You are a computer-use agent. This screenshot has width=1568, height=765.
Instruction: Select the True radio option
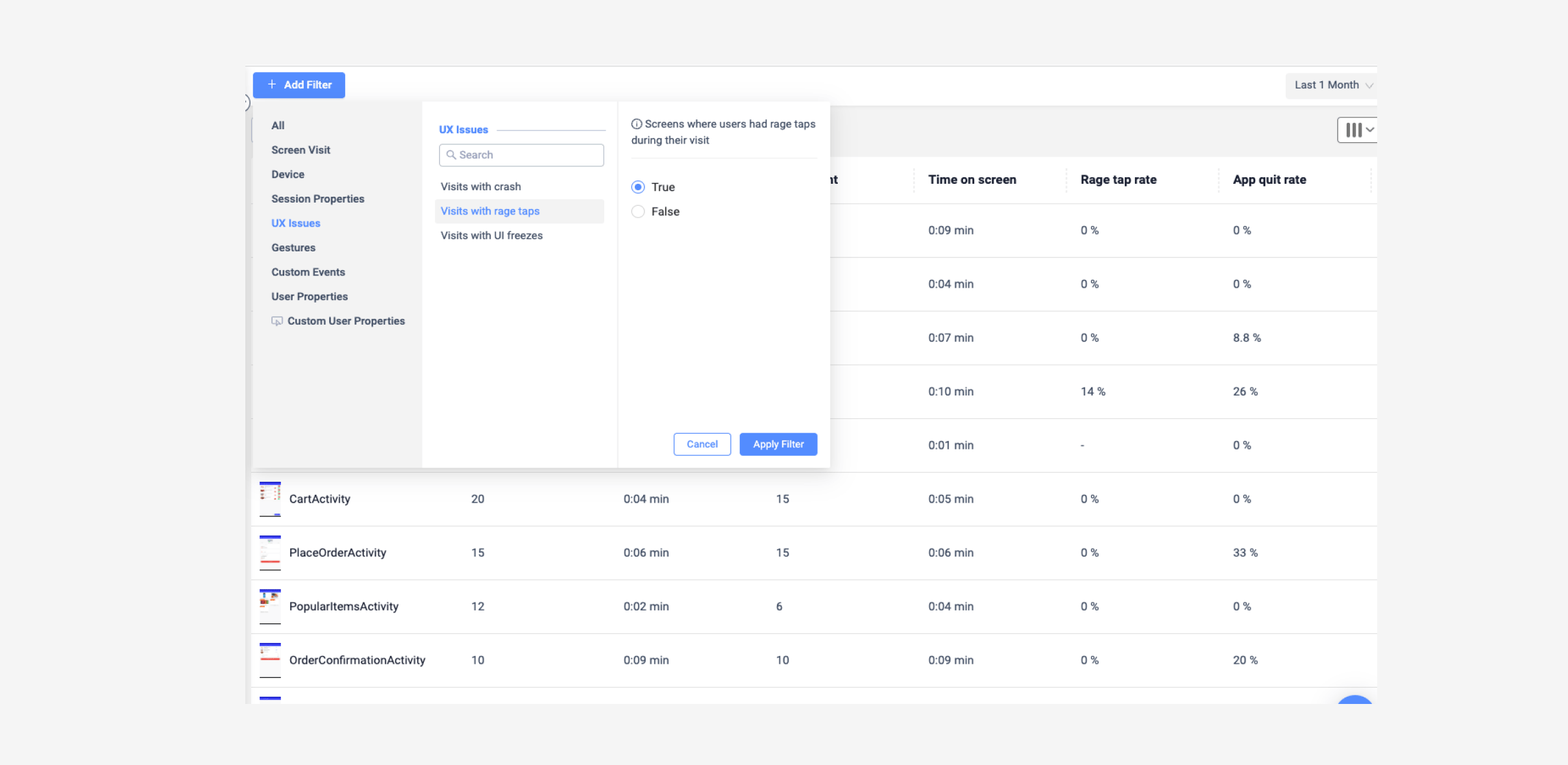638,187
